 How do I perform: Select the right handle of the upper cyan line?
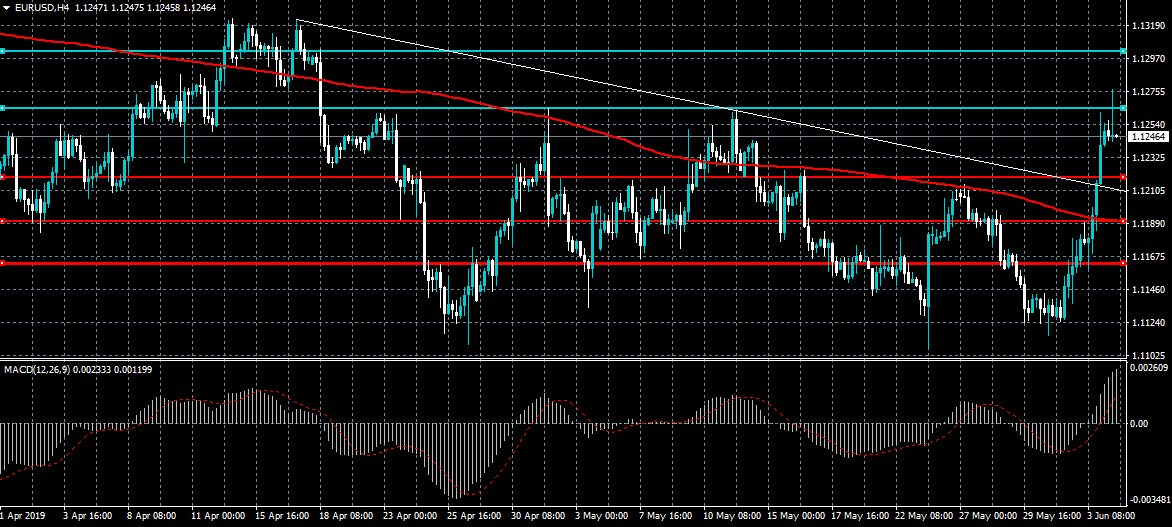pos(1123,51)
